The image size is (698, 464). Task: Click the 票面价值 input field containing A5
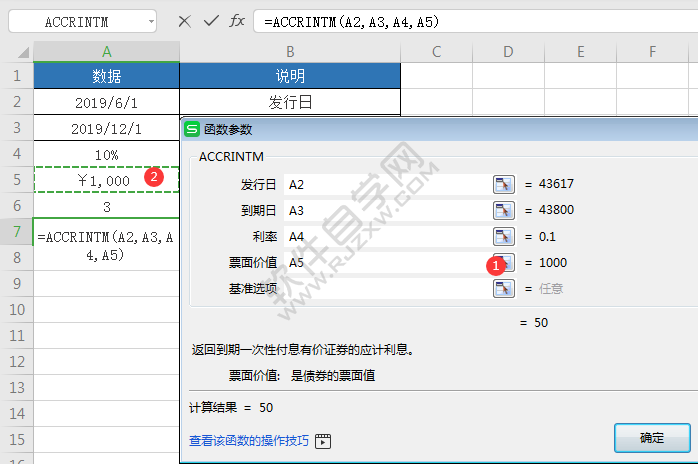[x=388, y=262]
